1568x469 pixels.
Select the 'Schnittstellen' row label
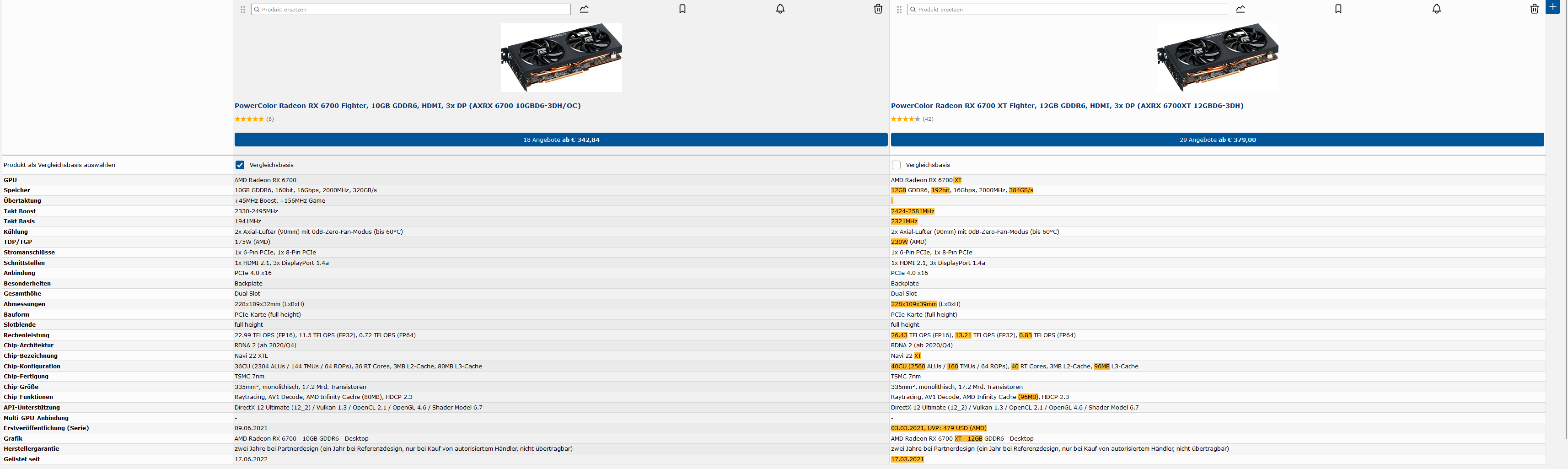pyautogui.click(x=24, y=263)
